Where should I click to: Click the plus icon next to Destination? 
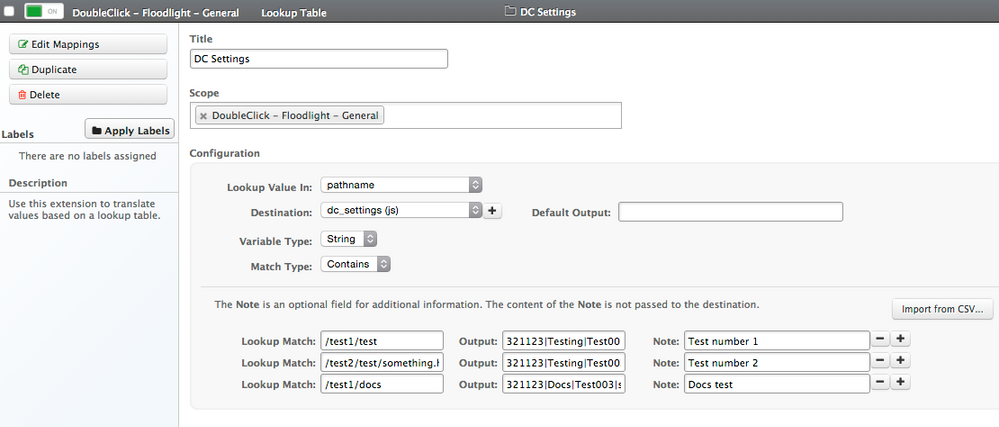(x=493, y=211)
